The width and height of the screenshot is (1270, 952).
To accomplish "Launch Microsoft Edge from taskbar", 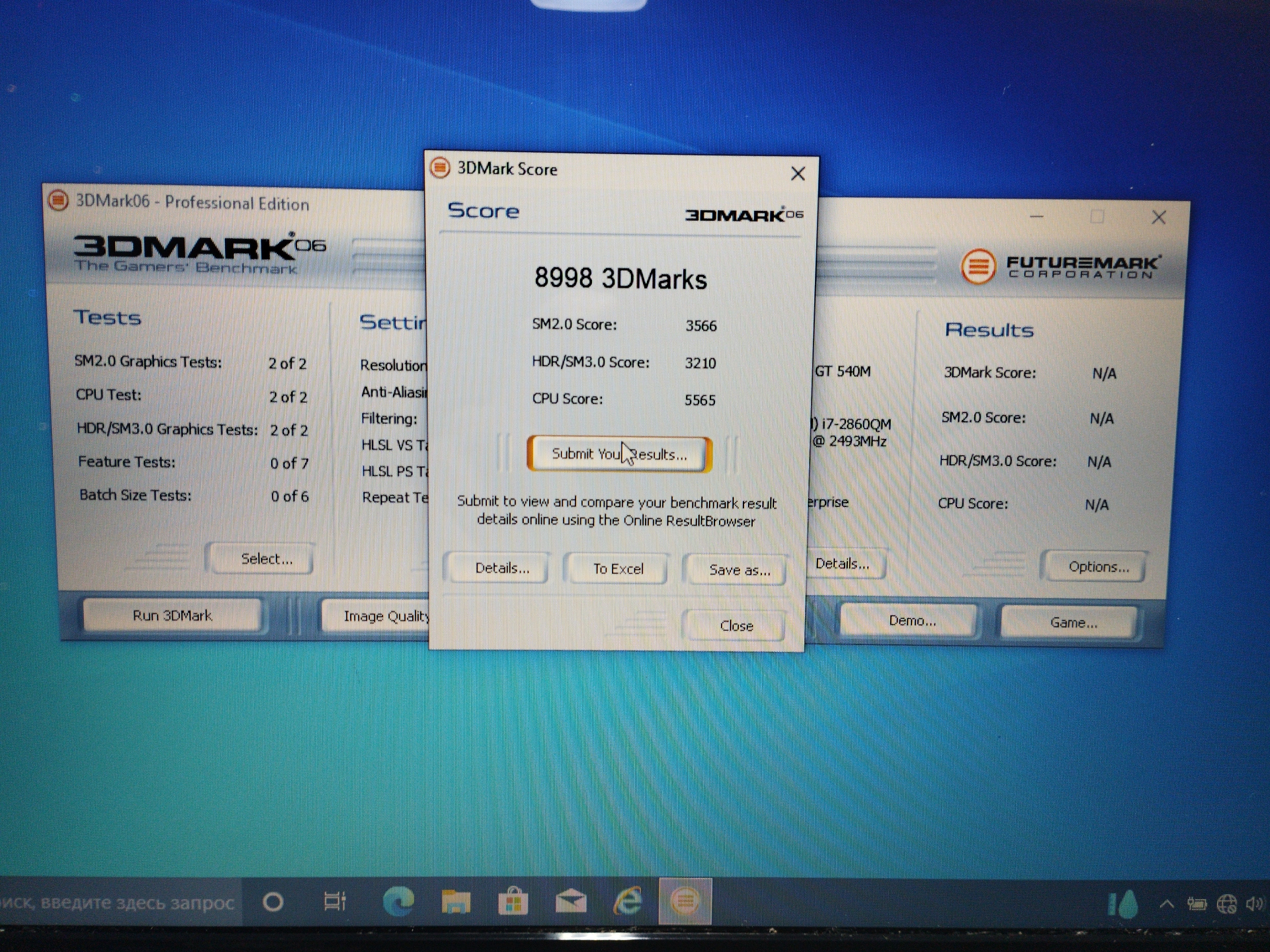I will click(x=398, y=901).
